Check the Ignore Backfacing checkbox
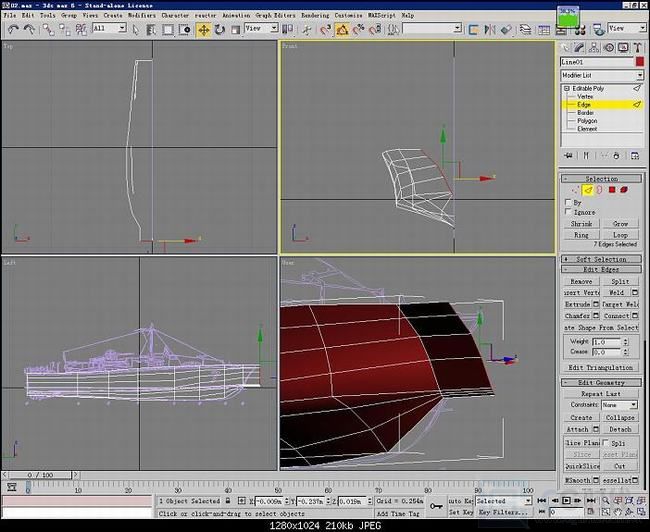Viewport: 650px width, 532px height. pos(568,212)
